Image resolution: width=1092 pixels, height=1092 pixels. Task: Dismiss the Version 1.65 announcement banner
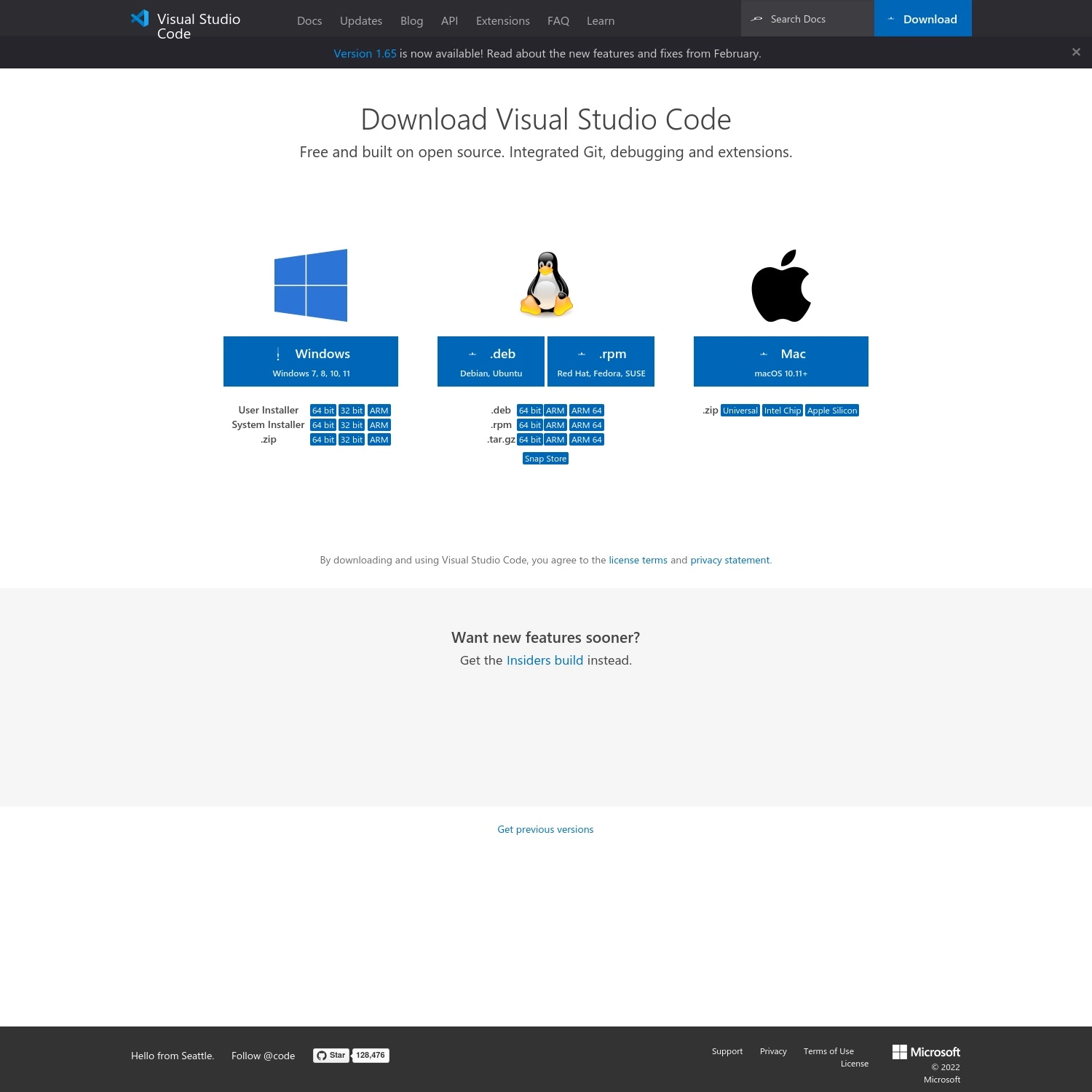click(1076, 52)
